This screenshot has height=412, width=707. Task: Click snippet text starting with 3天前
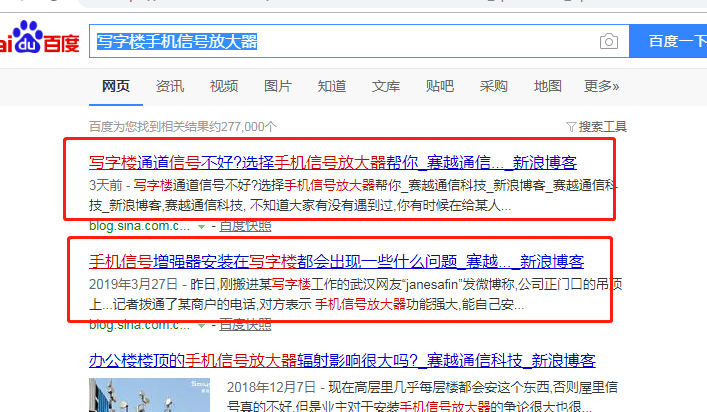pyautogui.click(x=354, y=195)
